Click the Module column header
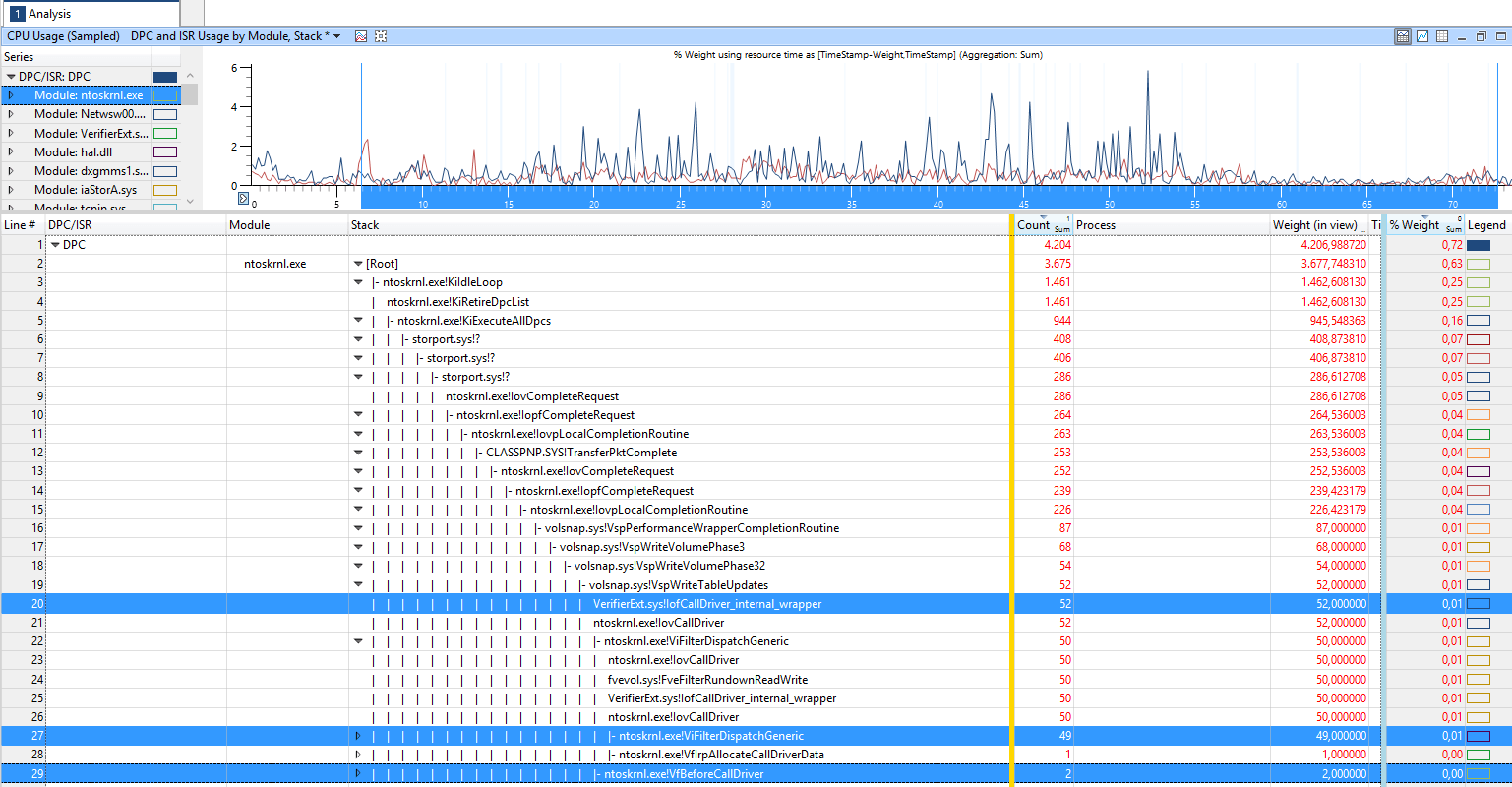The image size is (1512, 787). [287, 225]
